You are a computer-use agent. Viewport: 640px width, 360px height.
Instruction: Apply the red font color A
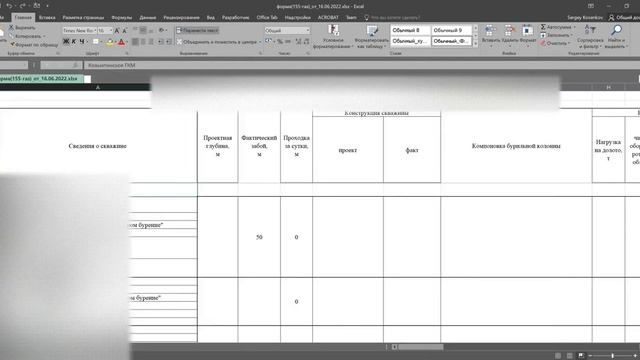pos(121,42)
